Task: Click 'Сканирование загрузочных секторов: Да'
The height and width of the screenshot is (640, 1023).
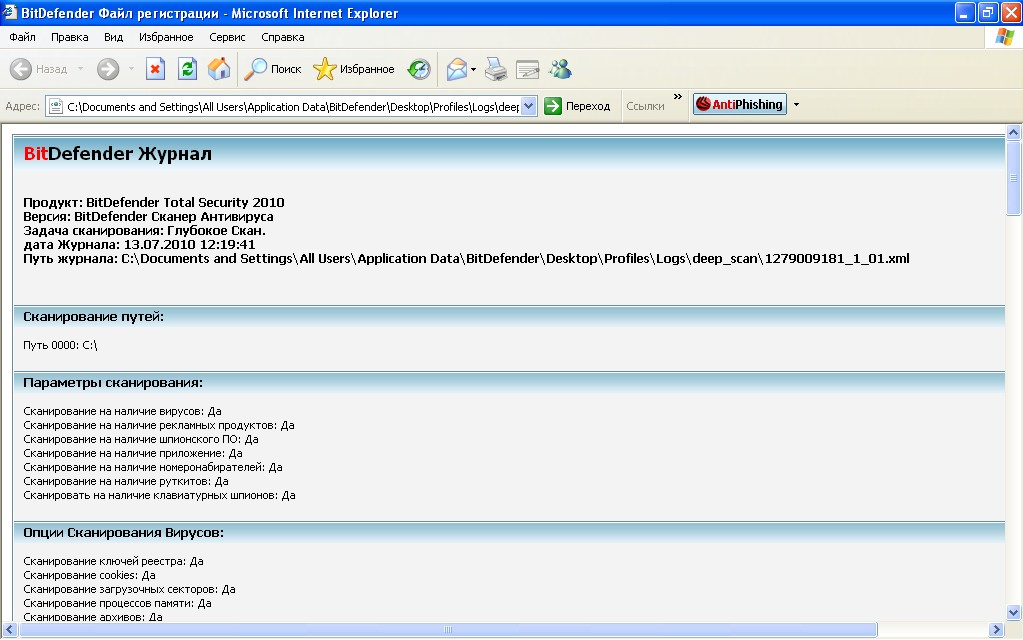Action: click(129, 589)
